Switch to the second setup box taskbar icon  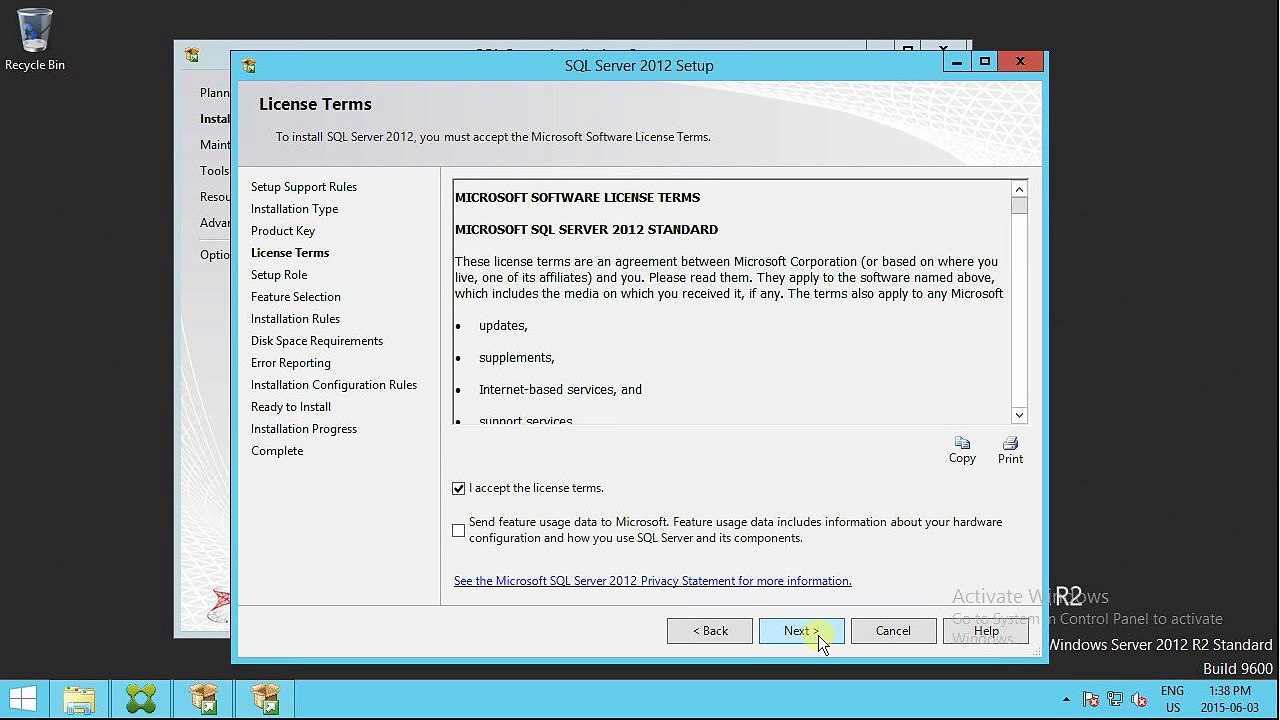point(265,699)
